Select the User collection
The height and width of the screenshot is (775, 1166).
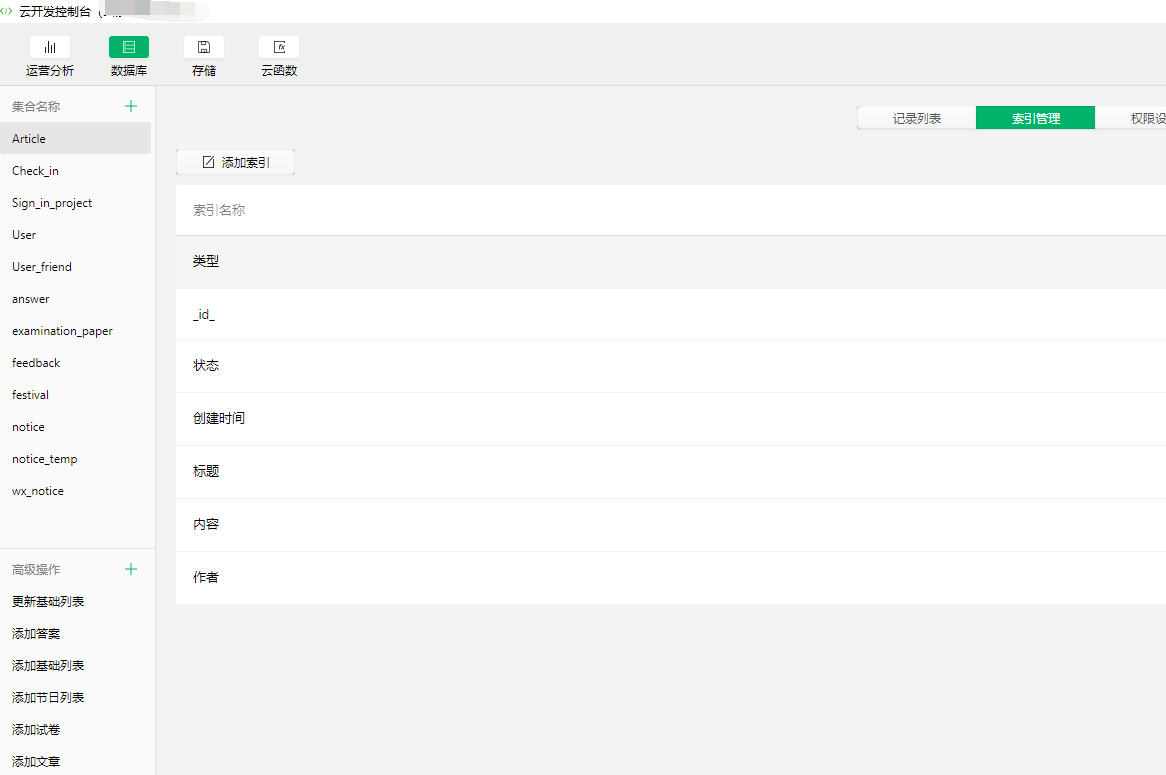coord(75,235)
